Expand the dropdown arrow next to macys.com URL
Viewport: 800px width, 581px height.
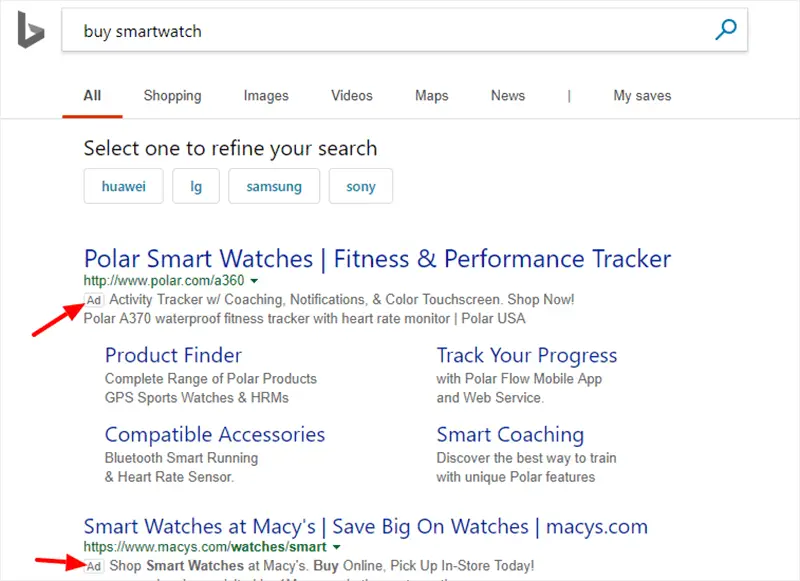[336, 547]
